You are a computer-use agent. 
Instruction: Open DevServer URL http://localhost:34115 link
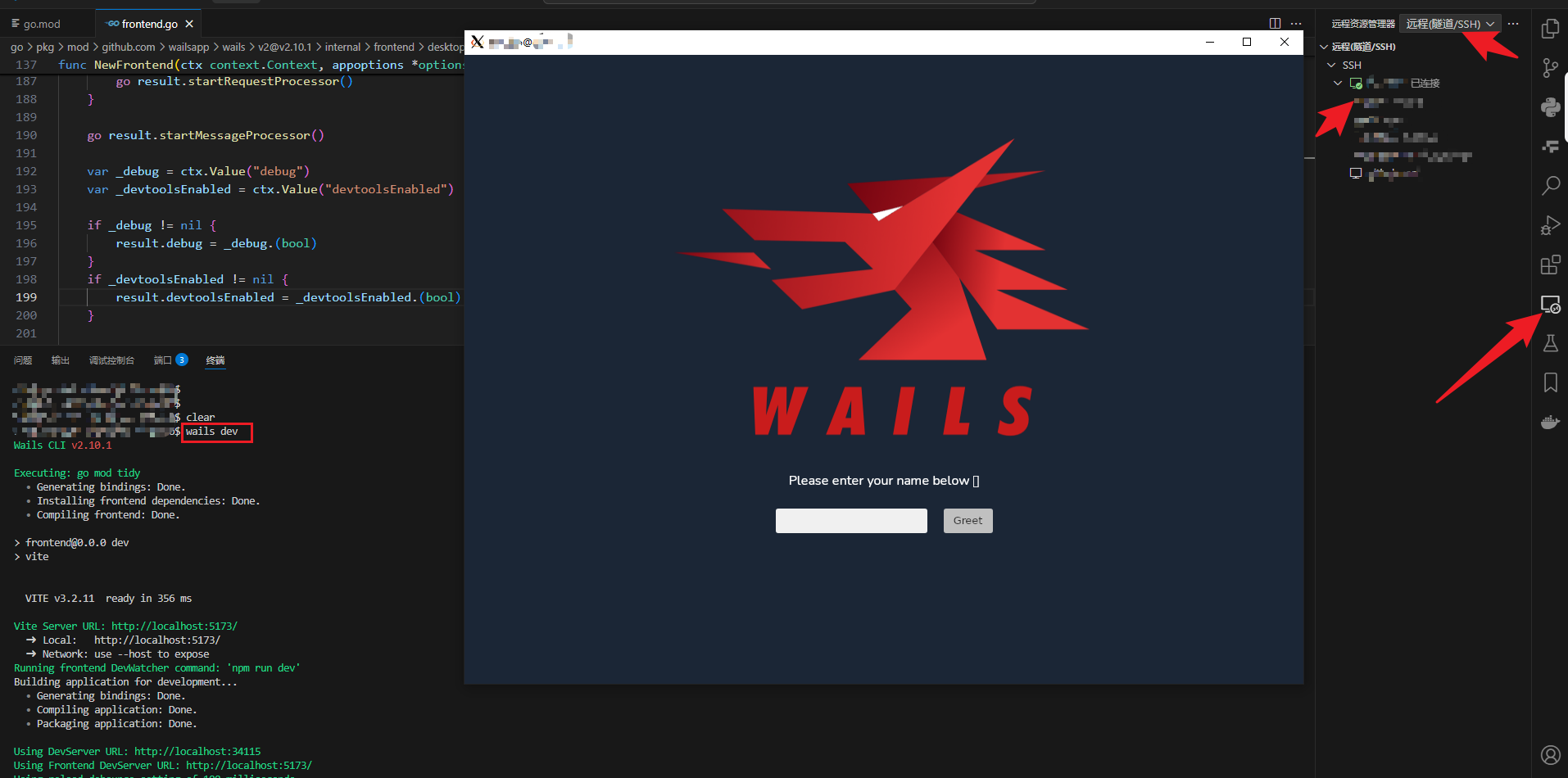[197, 752]
